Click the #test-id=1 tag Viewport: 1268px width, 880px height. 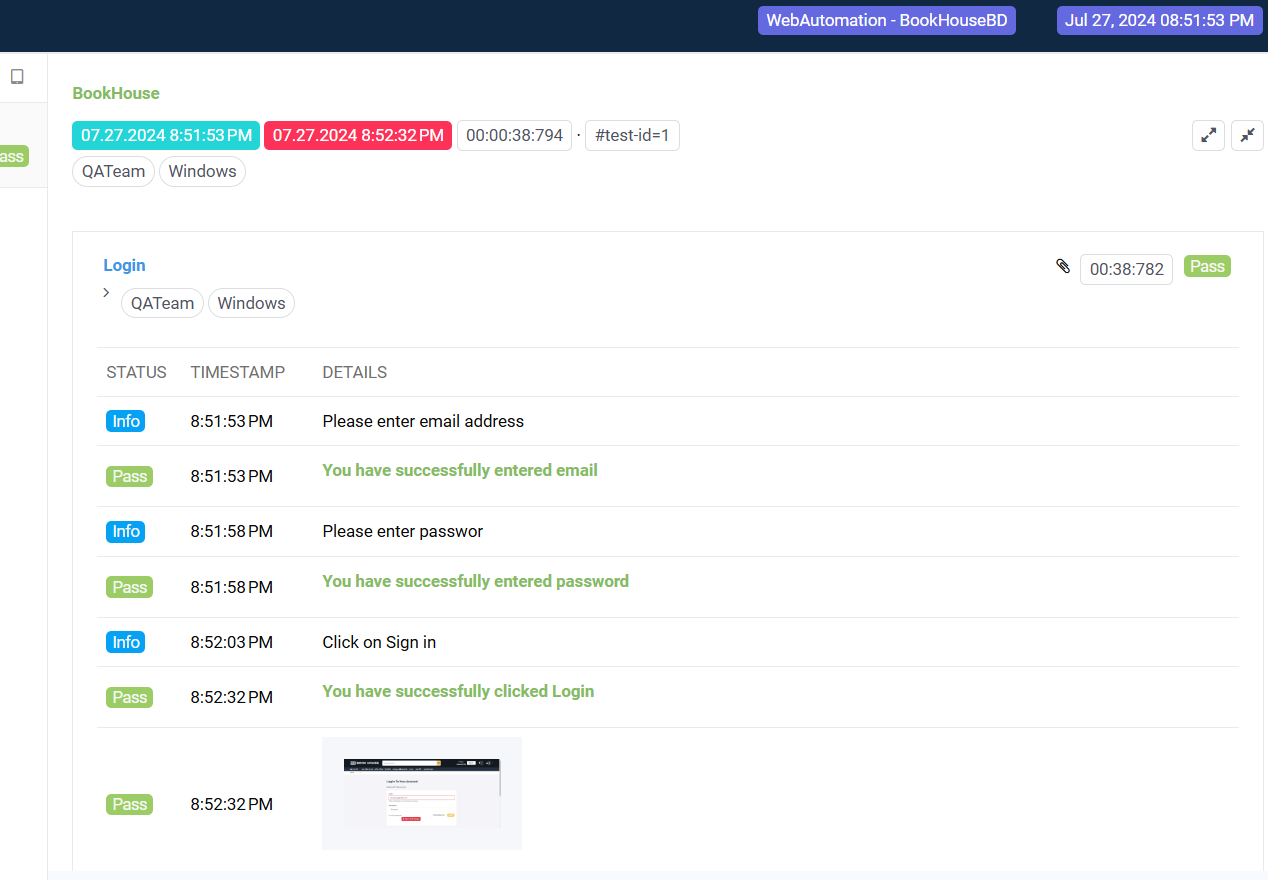click(x=632, y=135)
